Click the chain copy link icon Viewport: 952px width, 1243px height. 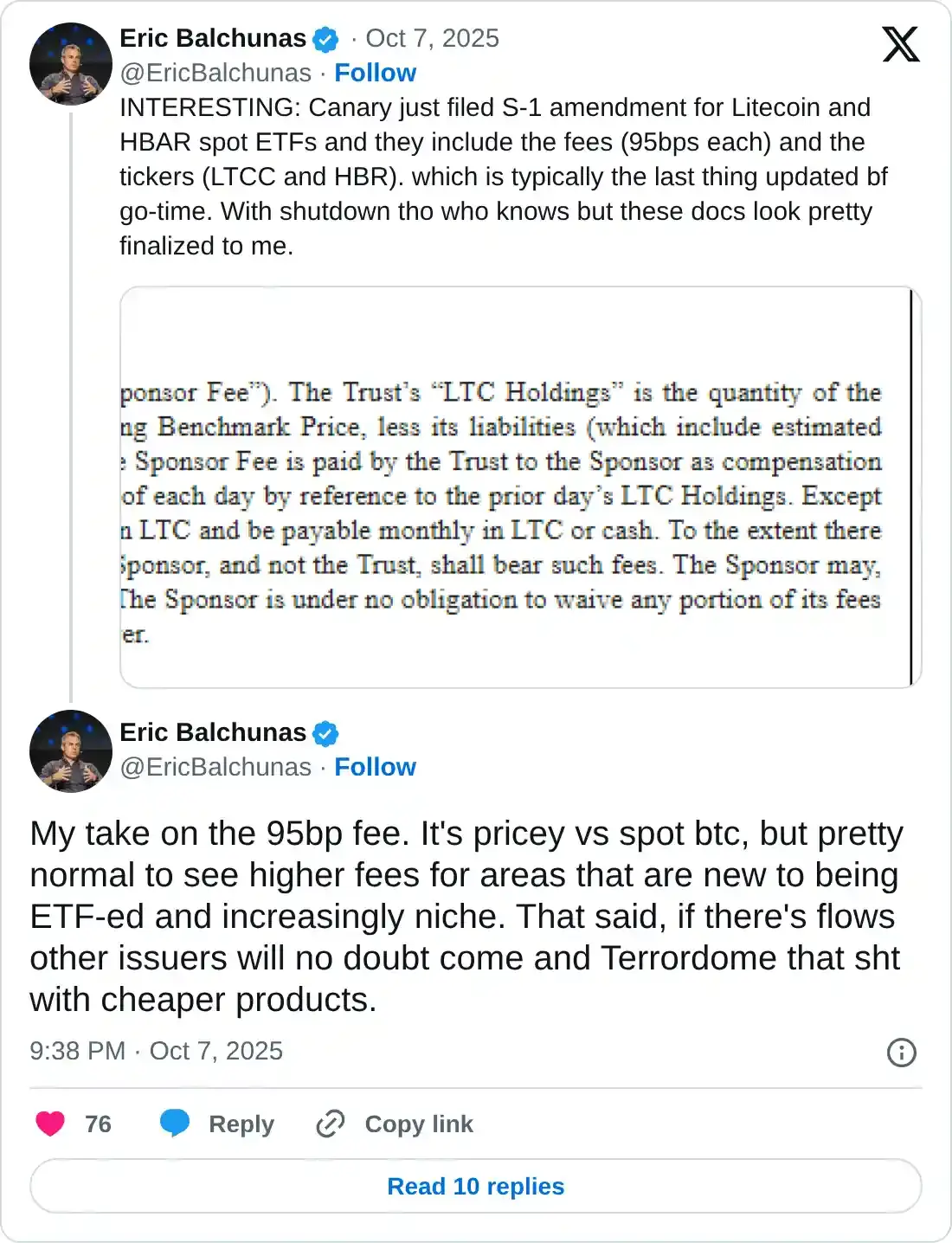coord(331,1124)
